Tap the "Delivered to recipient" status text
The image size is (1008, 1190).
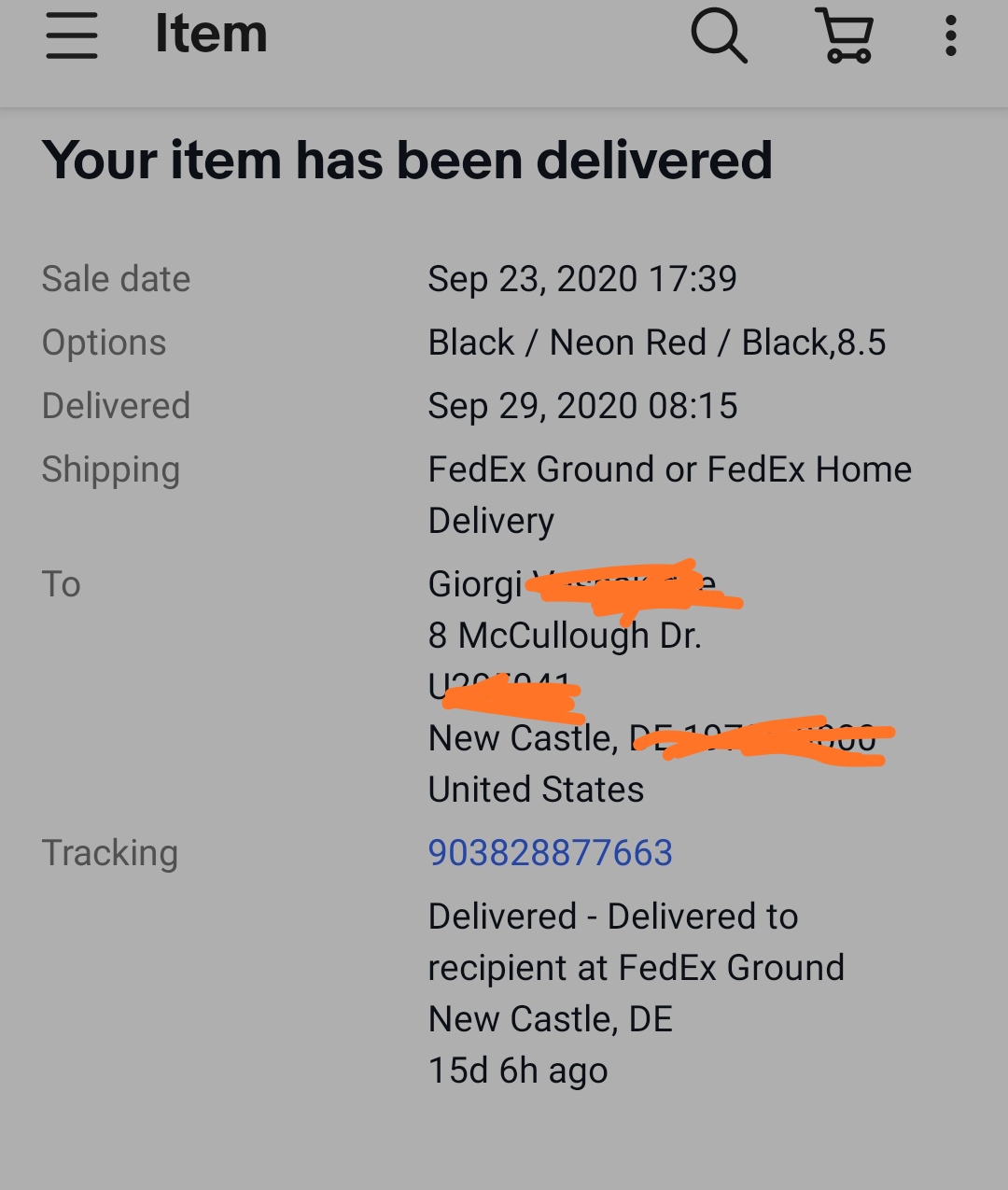(x=636, y=943)
